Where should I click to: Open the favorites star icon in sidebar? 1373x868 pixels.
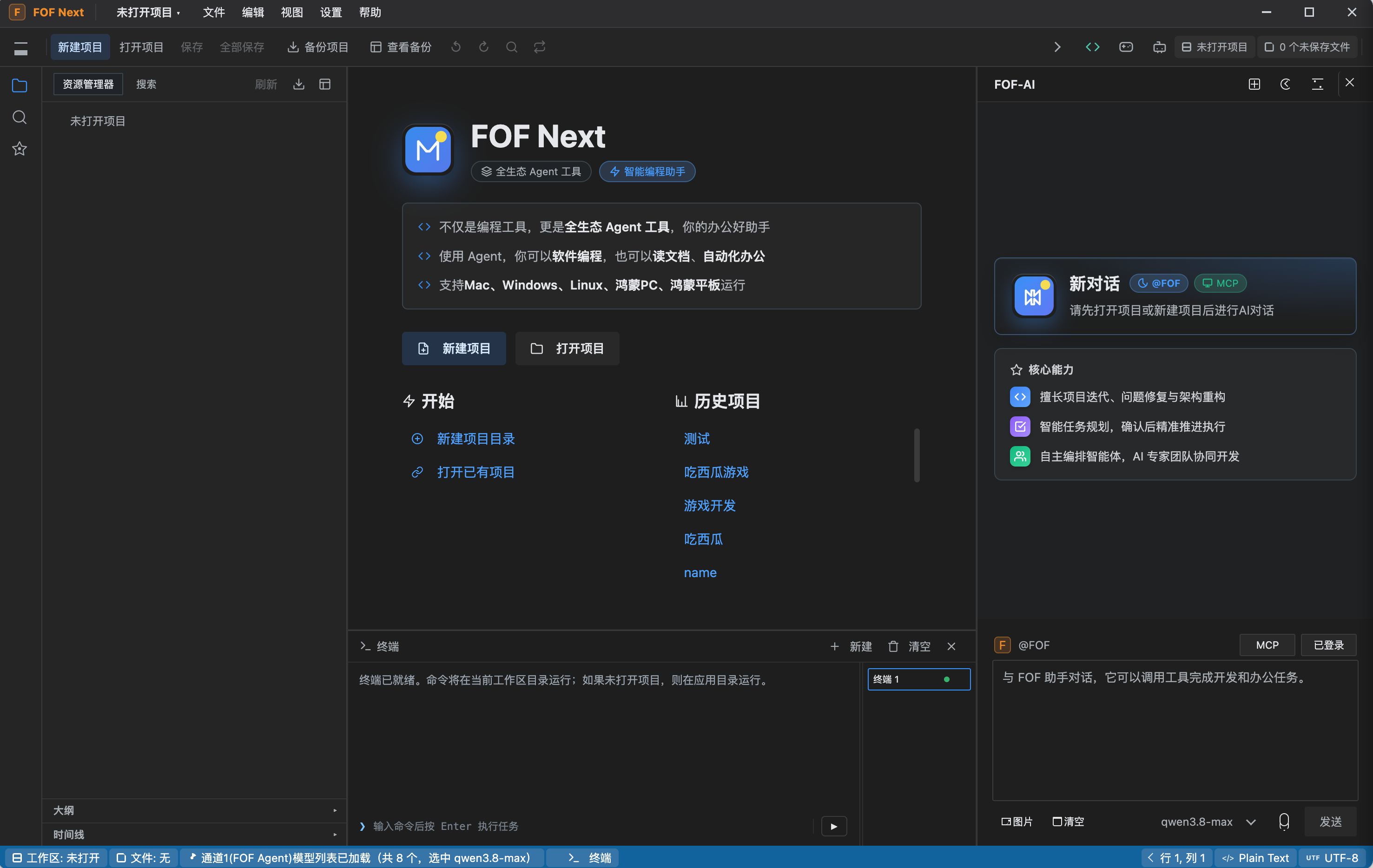tap(20, 149)
